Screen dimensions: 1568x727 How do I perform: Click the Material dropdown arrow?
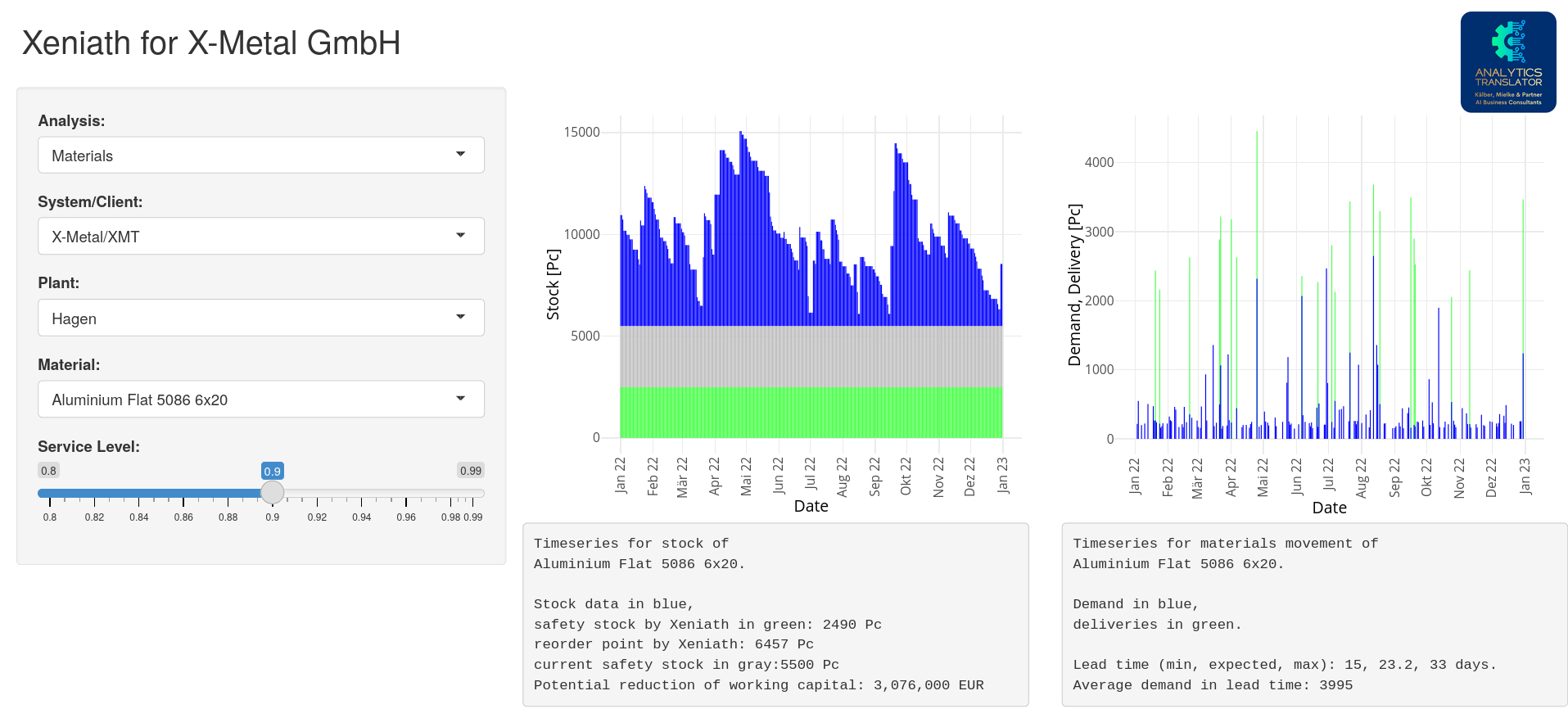pyautogui.click(x=461, y=399)
